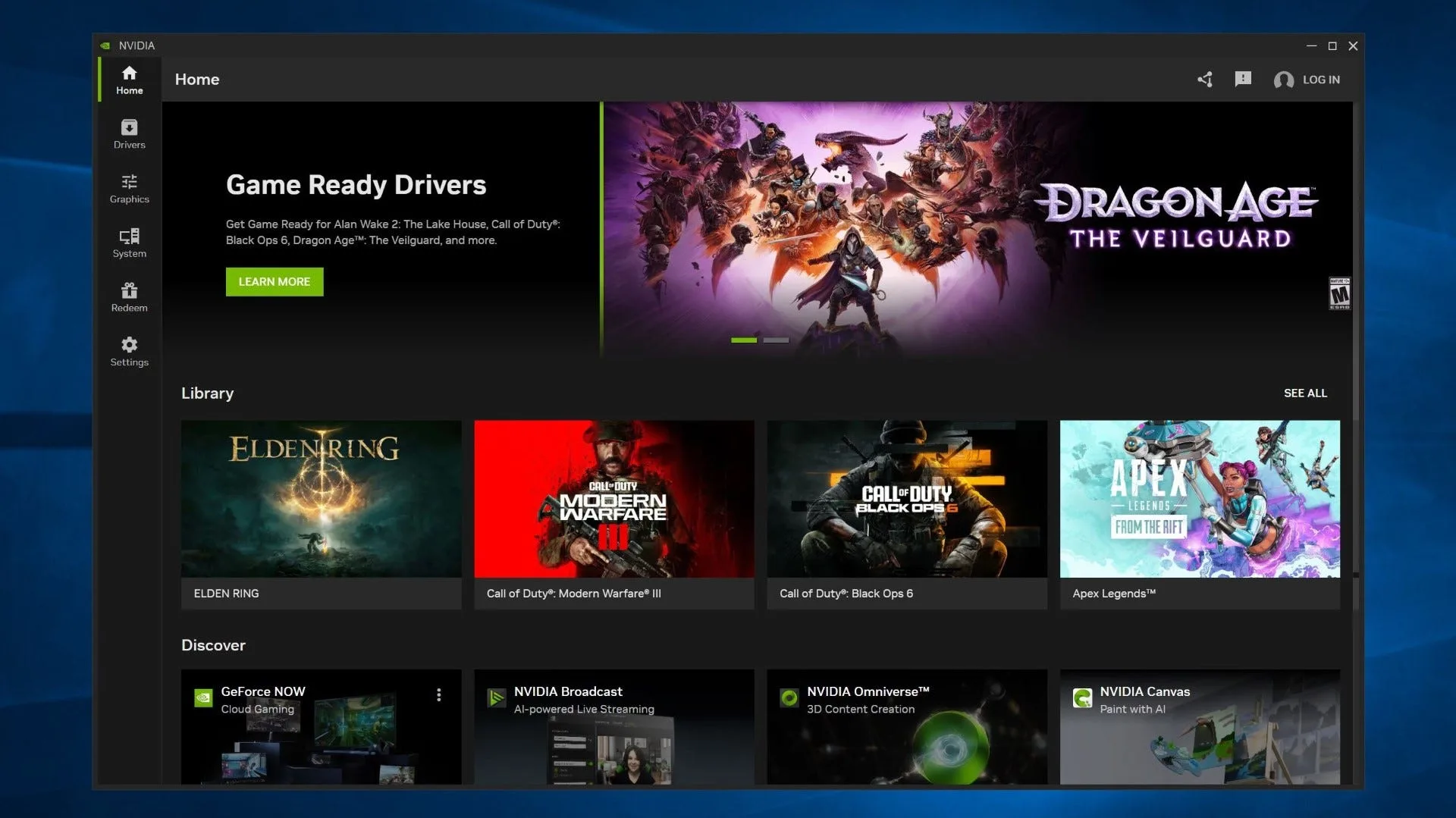Open the System page icon
The width and height of the screenshot is (1456, 818).
(x=129, y=237)
